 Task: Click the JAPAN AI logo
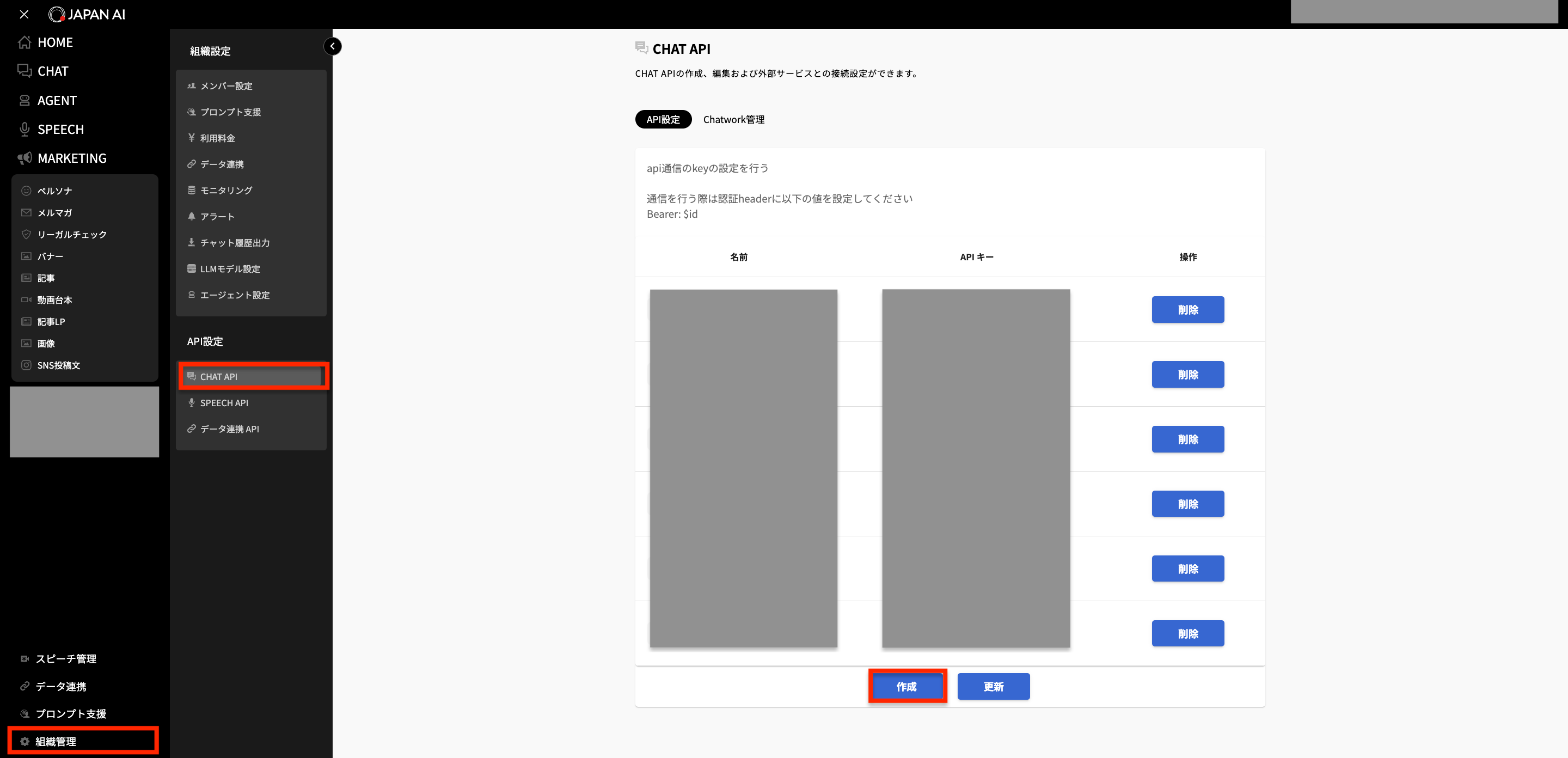(87, 14)
